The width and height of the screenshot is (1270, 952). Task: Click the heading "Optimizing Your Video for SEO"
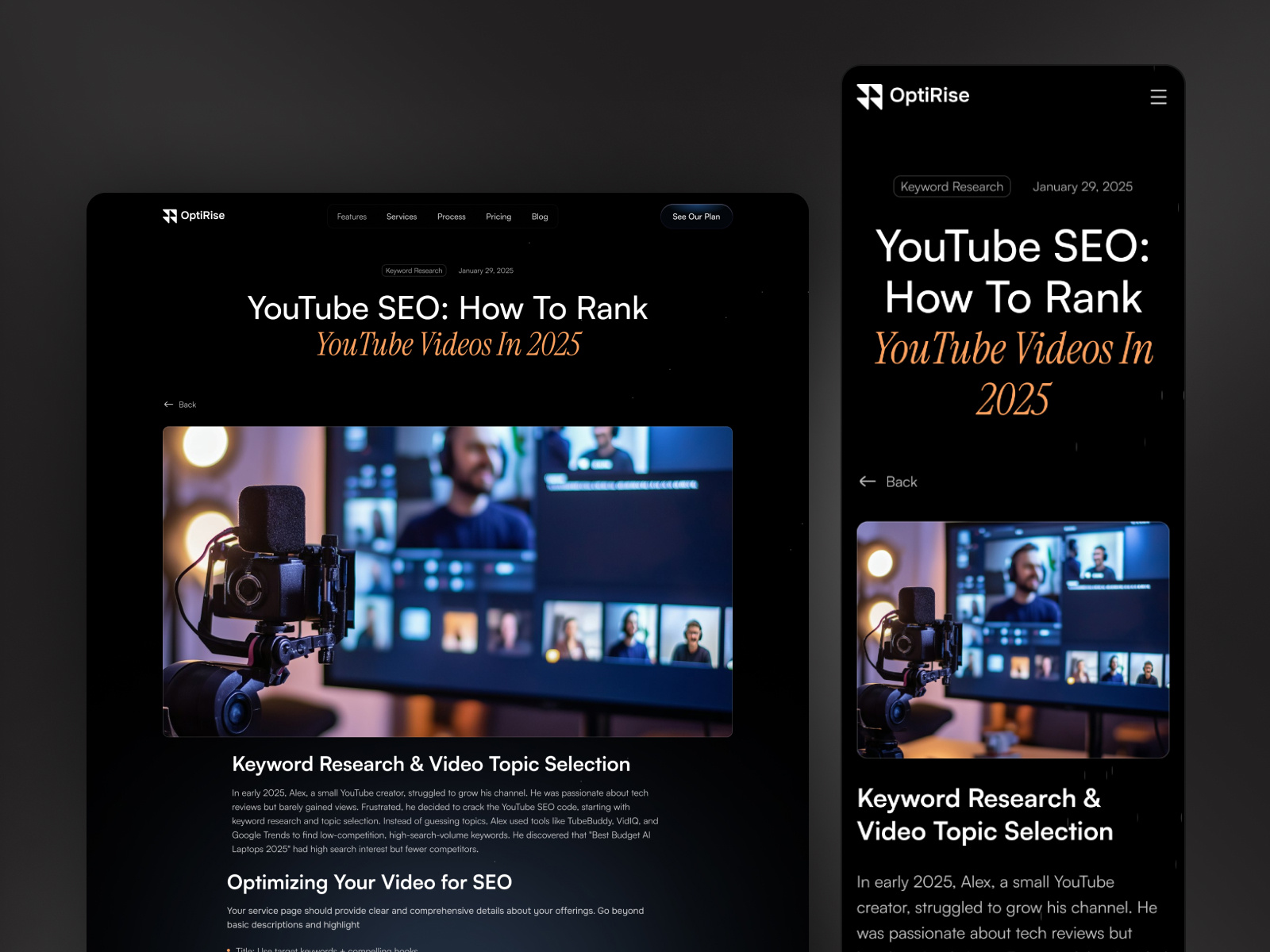(369, 882)
